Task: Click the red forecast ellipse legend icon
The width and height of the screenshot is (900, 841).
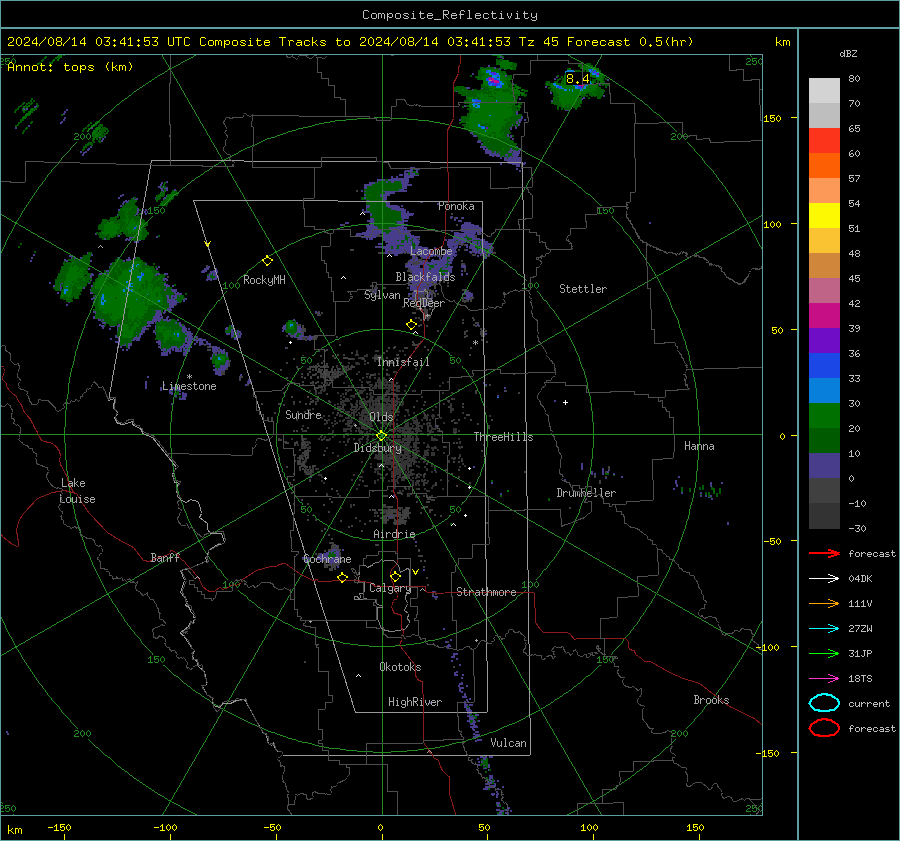Action: [824, 728]
